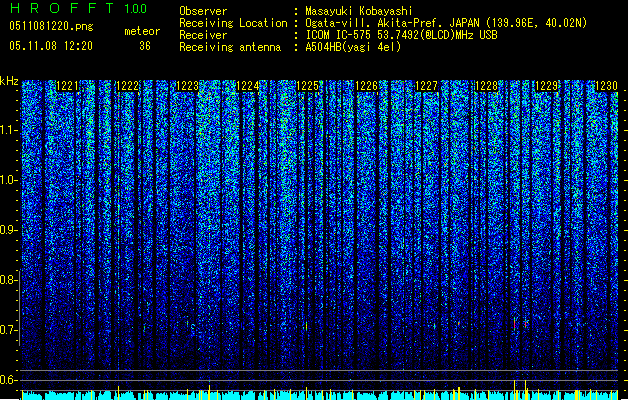This screenshot has width=629, height=400.
Task: Click the 0.8 kHz axis tick label
Action: (x=9, y=280)
